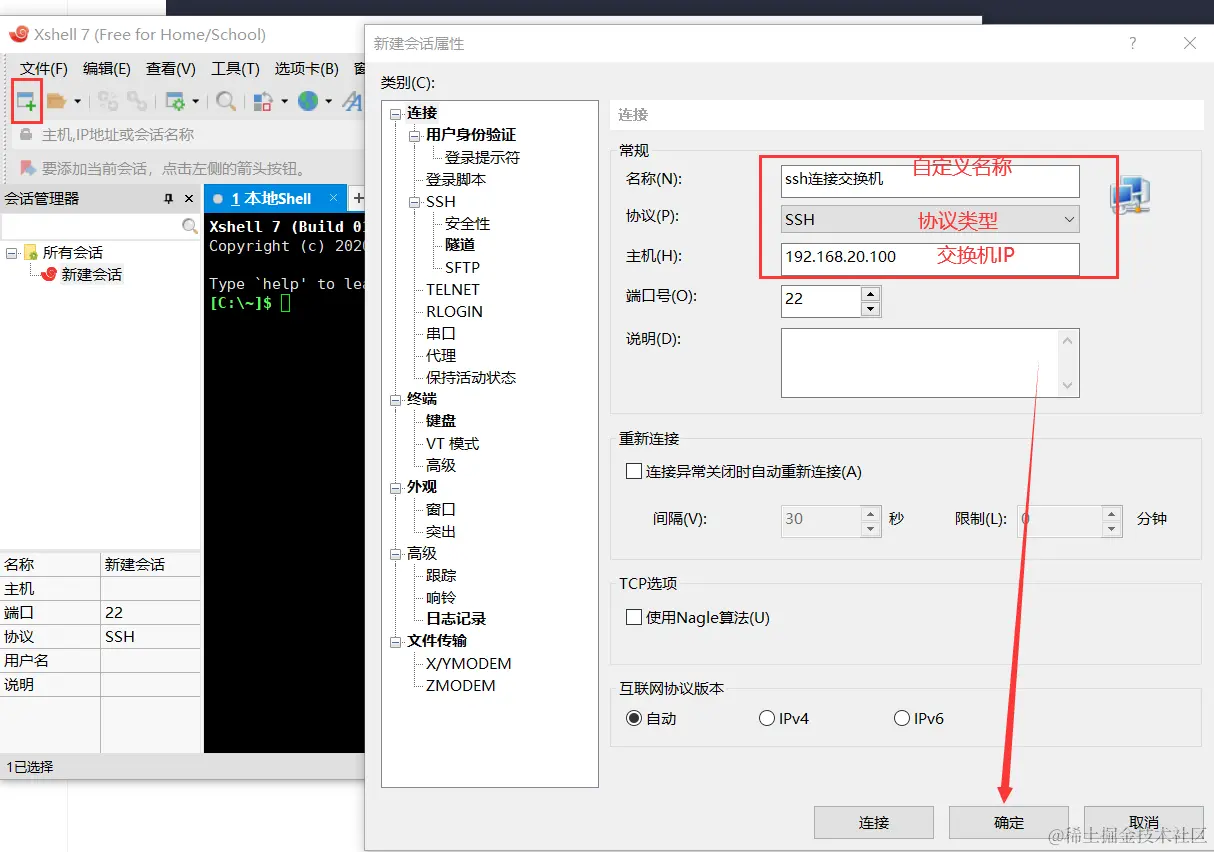This screenshot has height=852, width=1214.
Task: Click the 连接 button at dialog bottom
Action: pos(874,822)
